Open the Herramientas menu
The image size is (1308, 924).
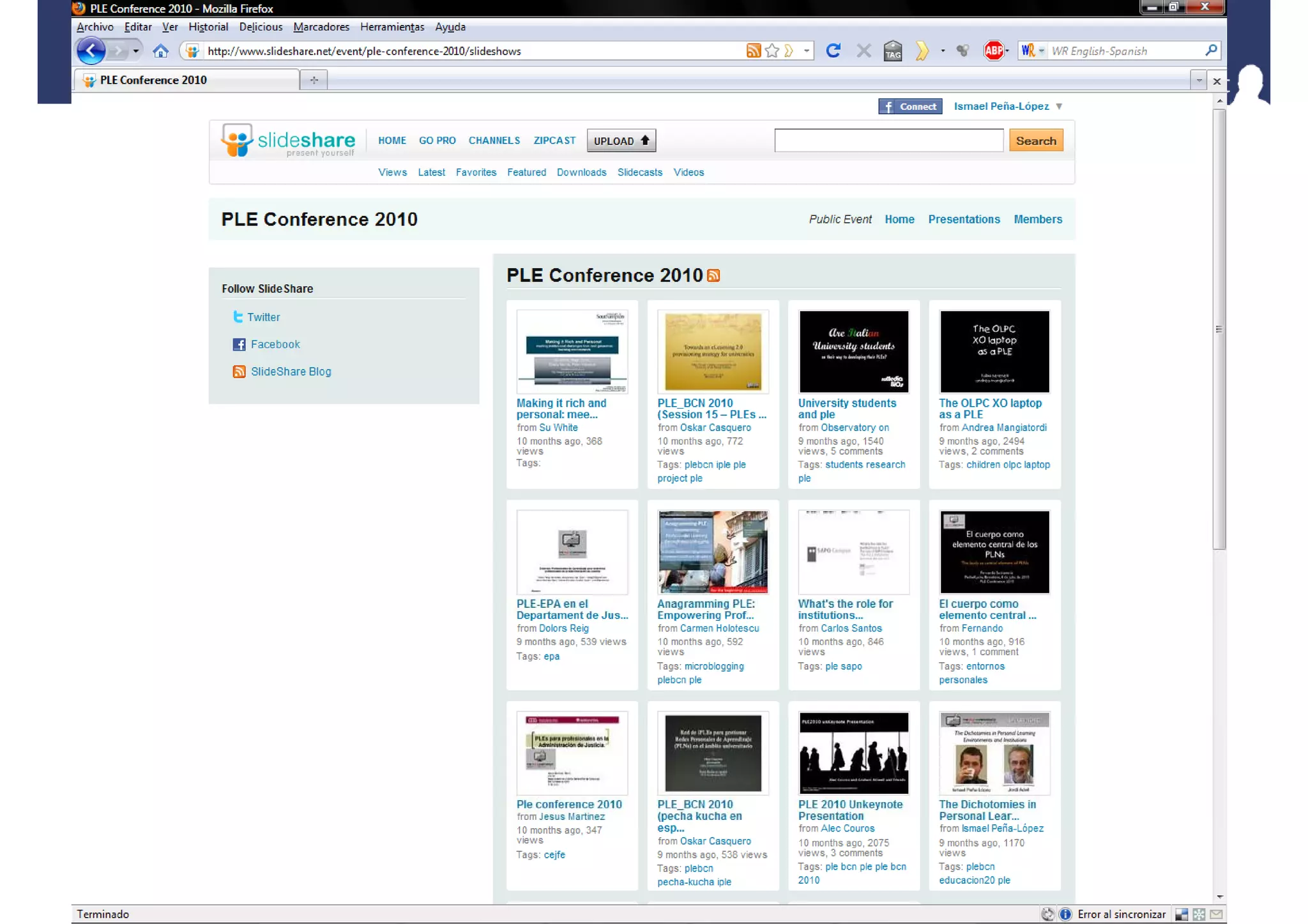[x=392, y=27]
